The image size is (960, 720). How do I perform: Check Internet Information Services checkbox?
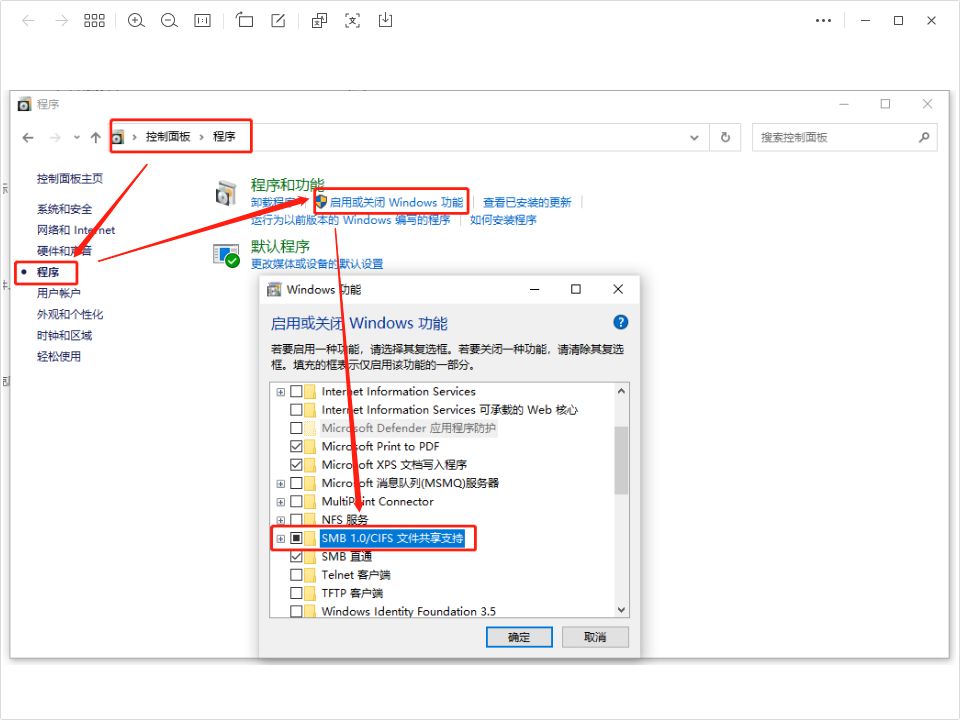click(296, 391)
